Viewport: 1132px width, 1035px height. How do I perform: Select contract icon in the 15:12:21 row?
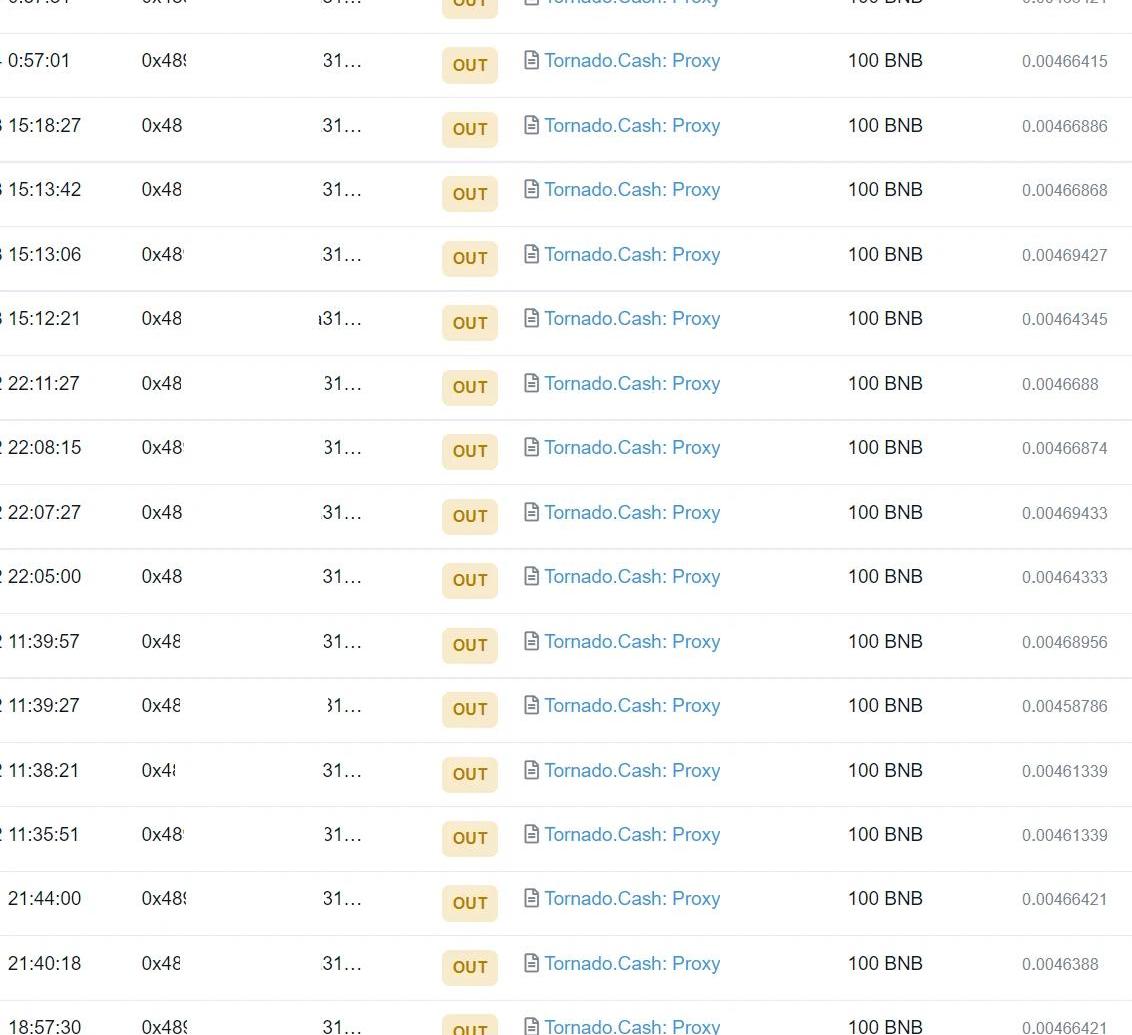pyautogui.click(x=531, y=318)
